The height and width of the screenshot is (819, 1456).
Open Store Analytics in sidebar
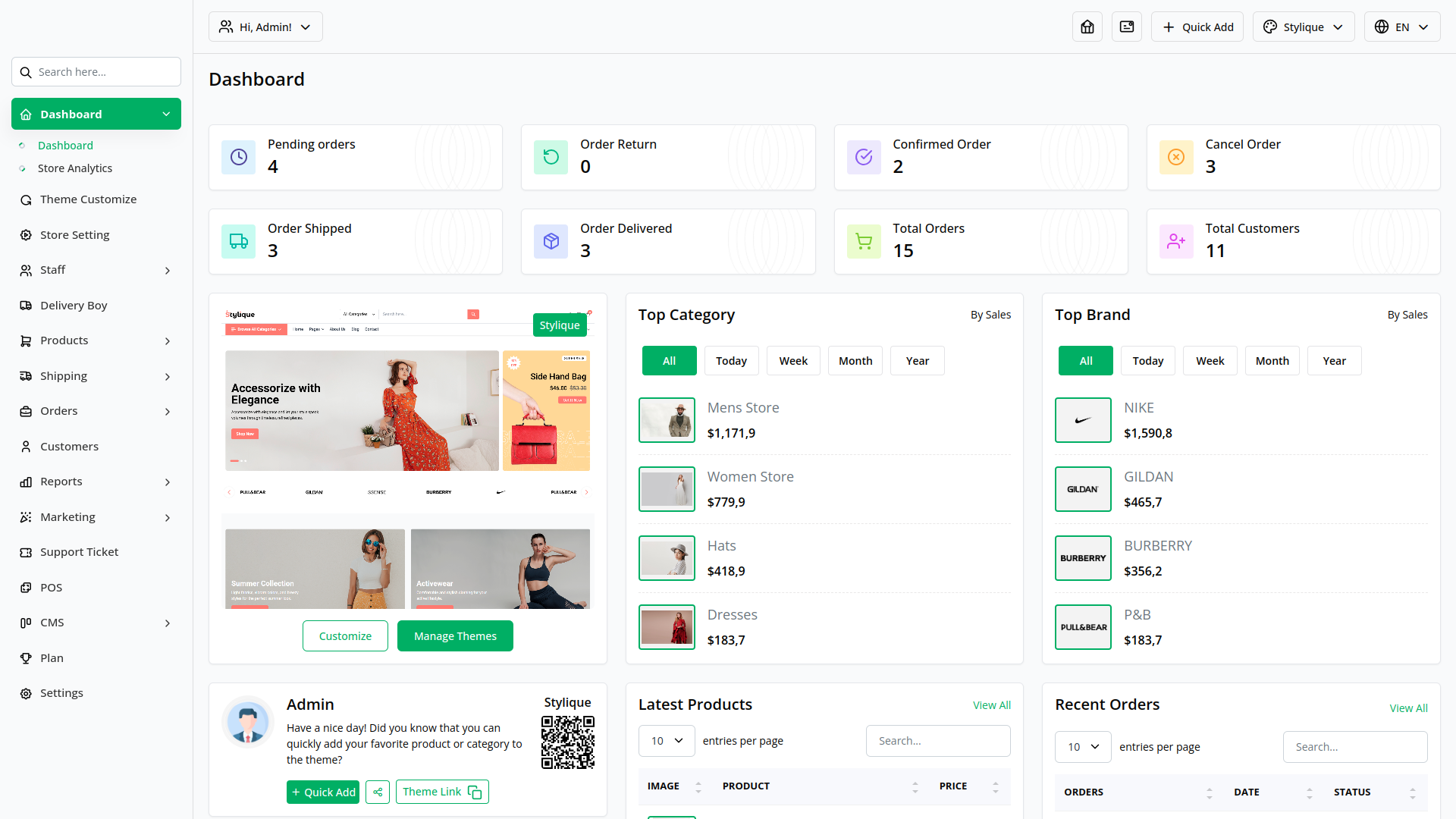[x=75, y=168]
